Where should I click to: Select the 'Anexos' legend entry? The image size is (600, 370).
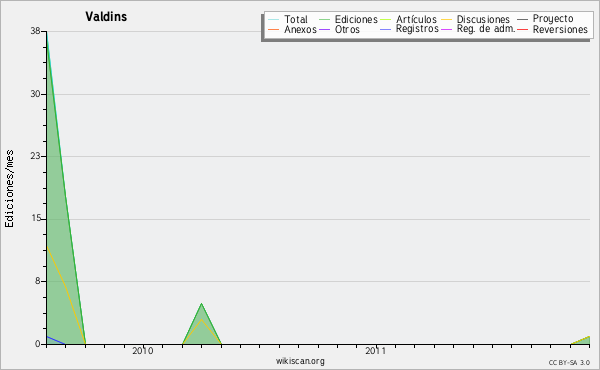(300, 29)
